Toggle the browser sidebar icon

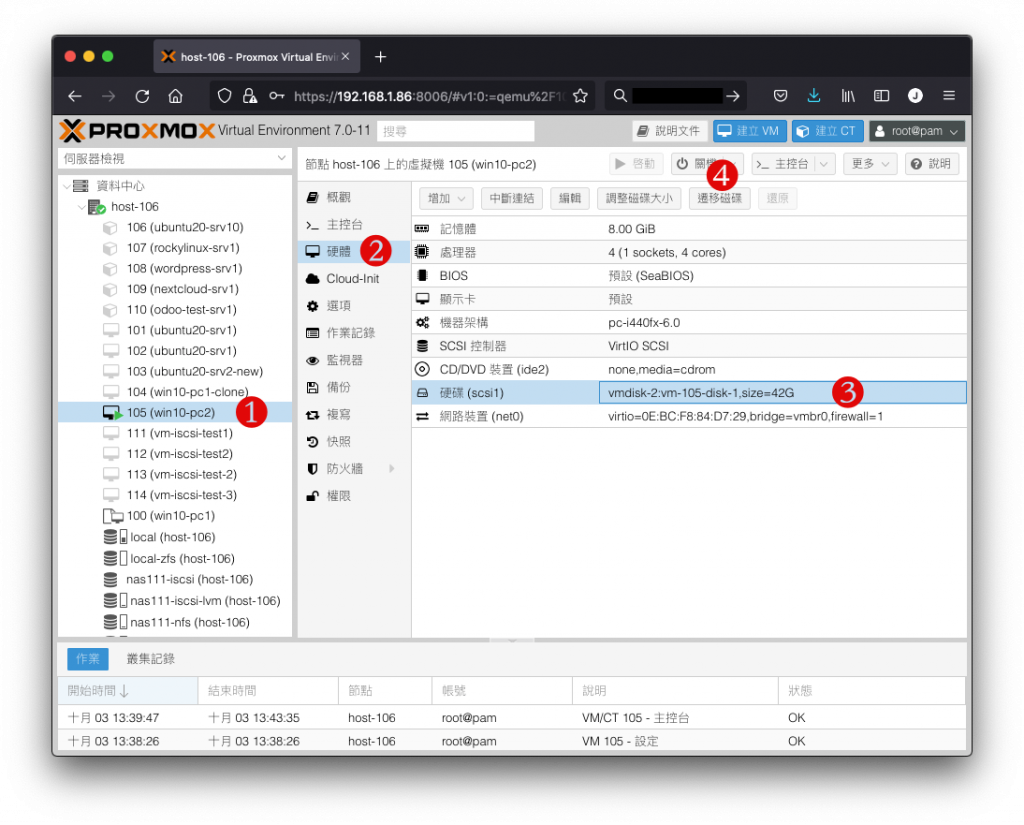pos(881,96)
